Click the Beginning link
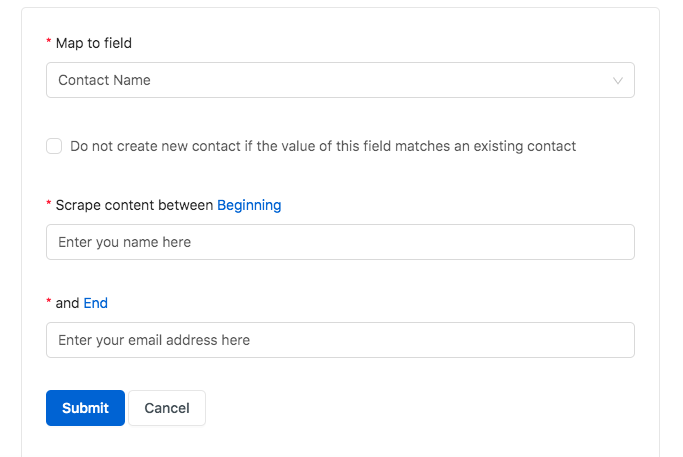 (249, 205)
